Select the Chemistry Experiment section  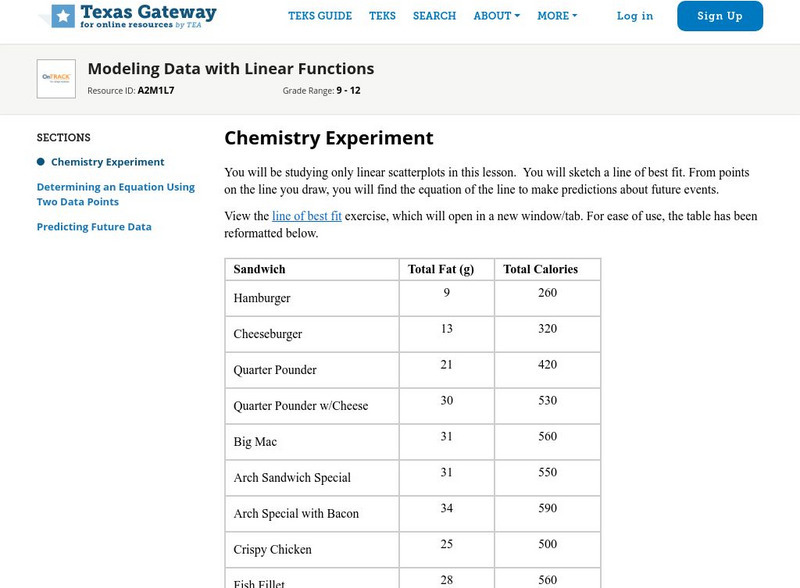[108, 162]
